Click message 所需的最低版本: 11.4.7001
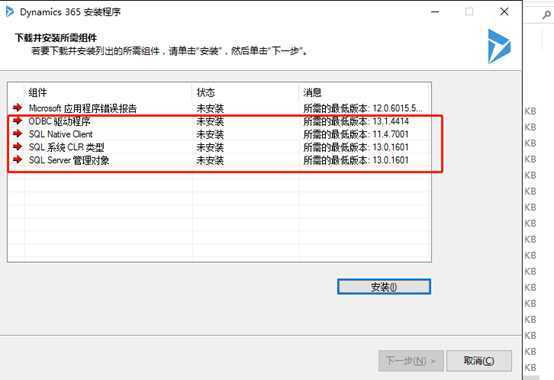The image size is (554, 380). (x=356, y=135)
